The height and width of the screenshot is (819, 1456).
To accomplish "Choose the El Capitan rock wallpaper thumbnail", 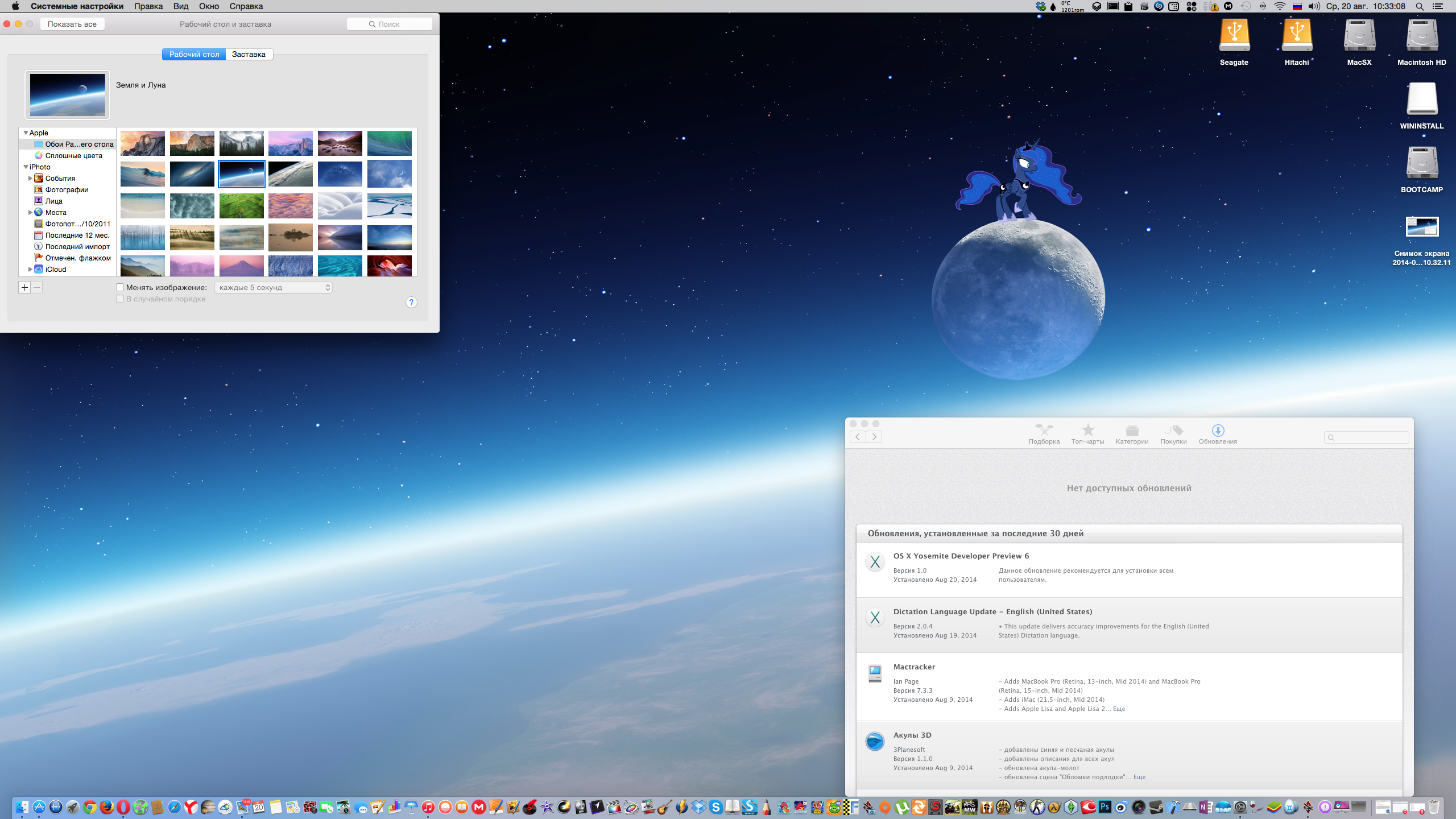I will point(192,143).
